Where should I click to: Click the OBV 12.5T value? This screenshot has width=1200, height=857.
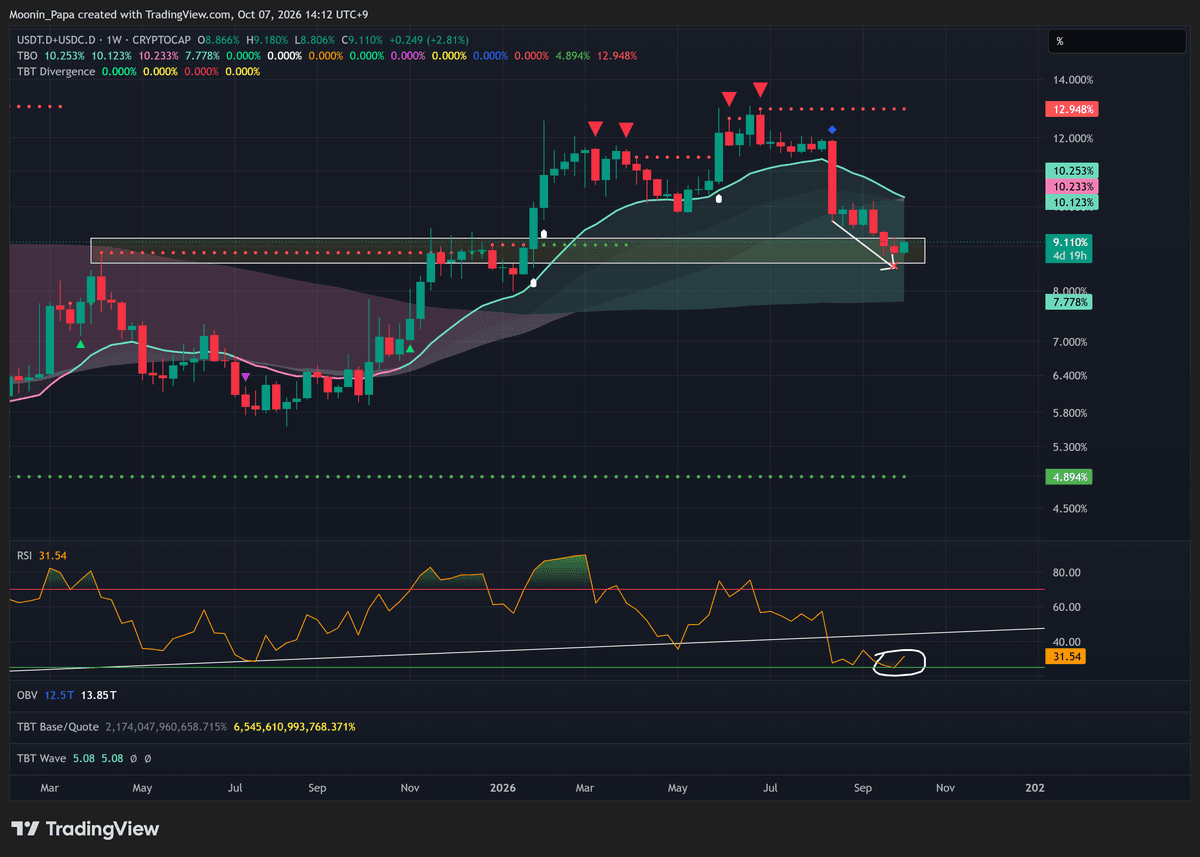pyautogui.click(x=60, y=694)
